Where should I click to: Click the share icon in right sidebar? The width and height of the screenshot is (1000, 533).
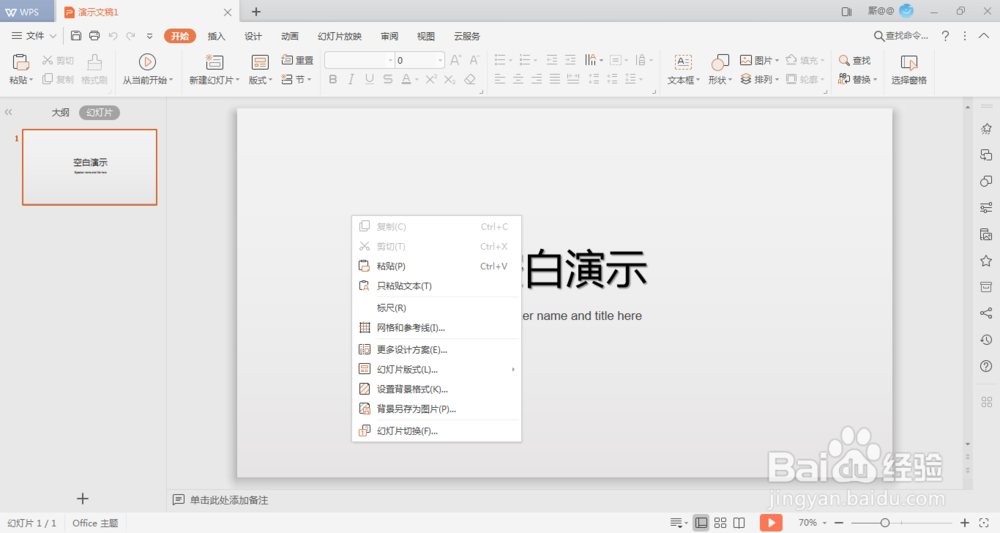point(986,313)
